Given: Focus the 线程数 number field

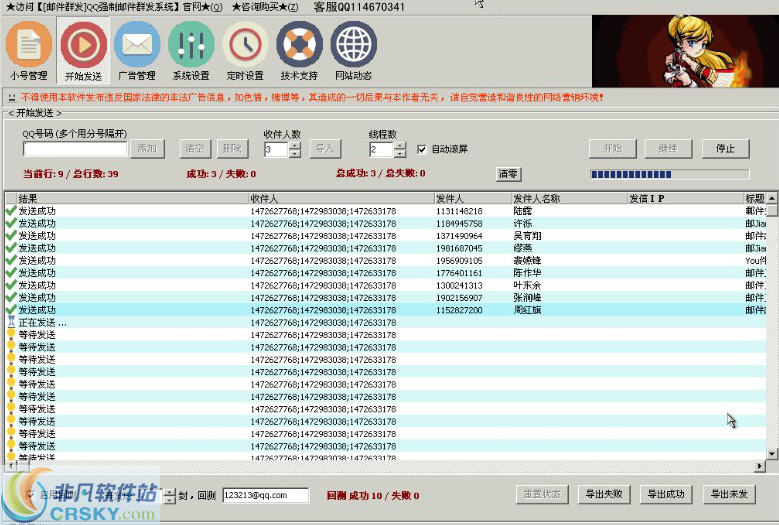Looking at the screenshot, I should [x=382, y=150].
